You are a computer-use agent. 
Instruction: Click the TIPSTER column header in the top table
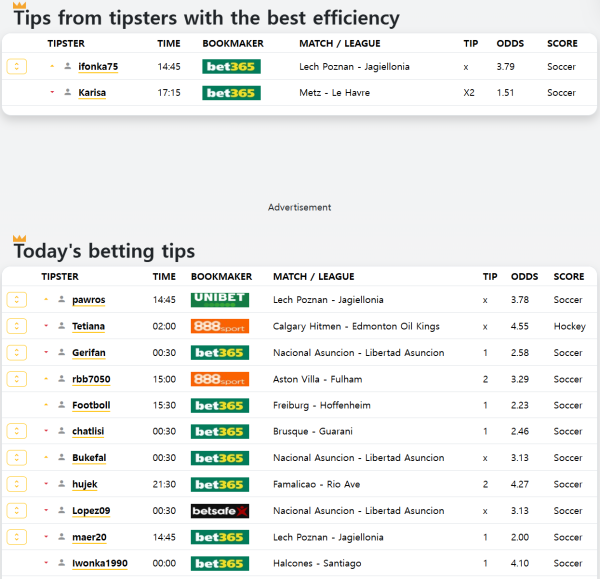click(66, 44)
